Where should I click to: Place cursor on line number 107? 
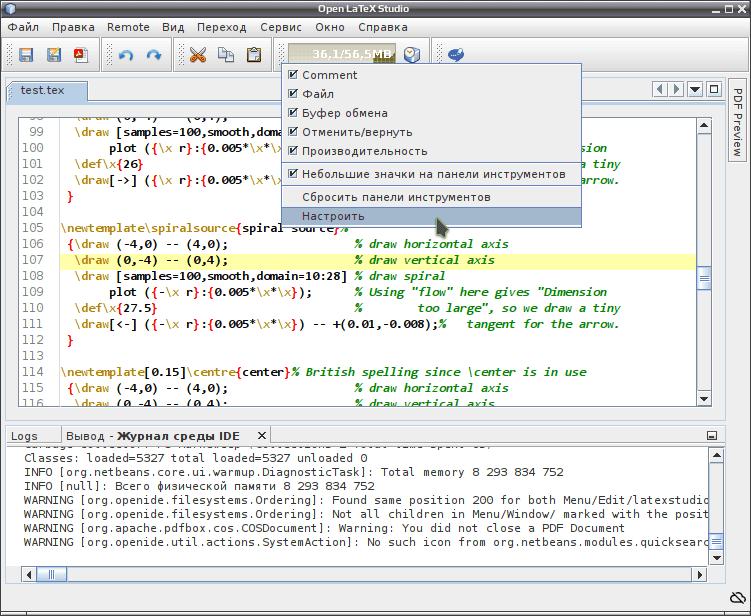[x=33, y=260]
